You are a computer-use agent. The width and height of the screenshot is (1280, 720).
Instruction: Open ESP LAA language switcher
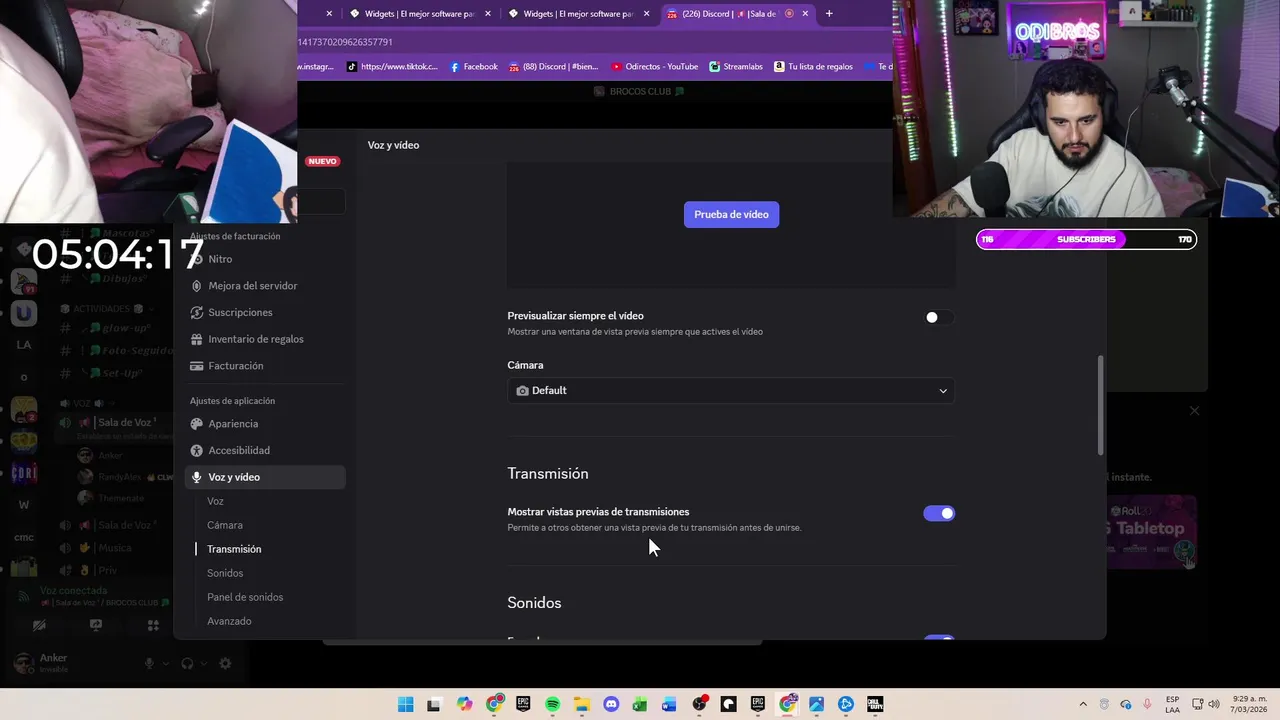tap(1172, 704)
